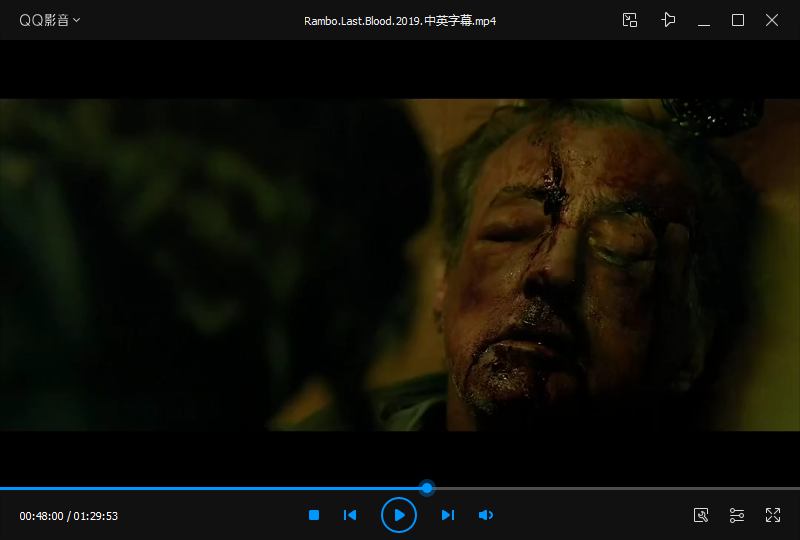Maximize the QQ影音 window
Screen dimensions: 800x540
pos(738,20)
